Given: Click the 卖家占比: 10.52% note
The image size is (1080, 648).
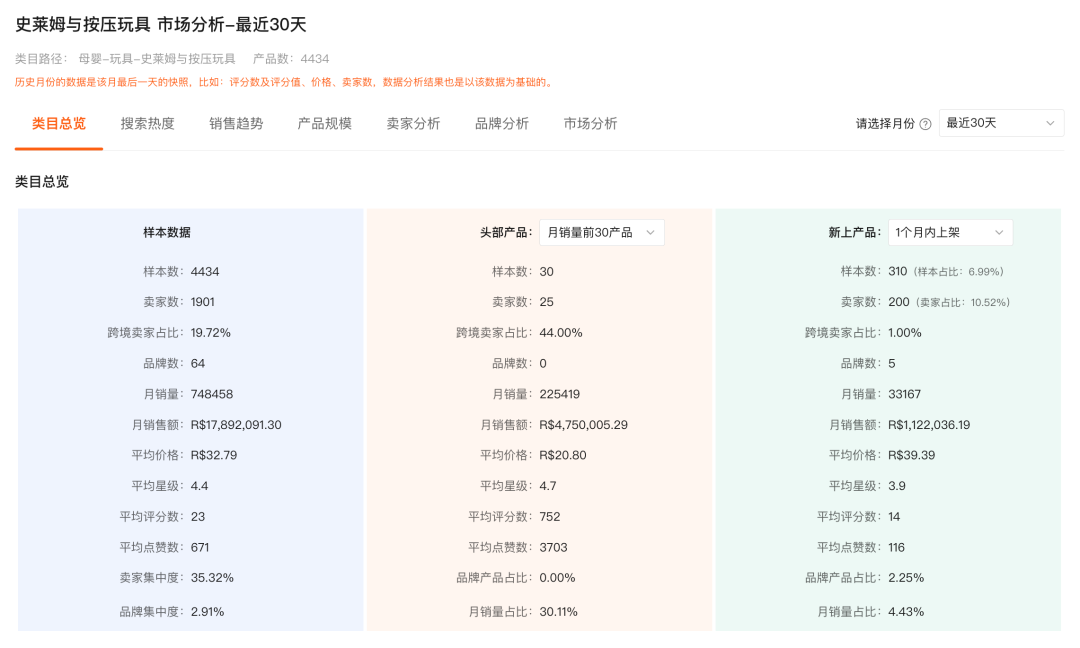Looking at the screenshot, I should coord(963,302).
